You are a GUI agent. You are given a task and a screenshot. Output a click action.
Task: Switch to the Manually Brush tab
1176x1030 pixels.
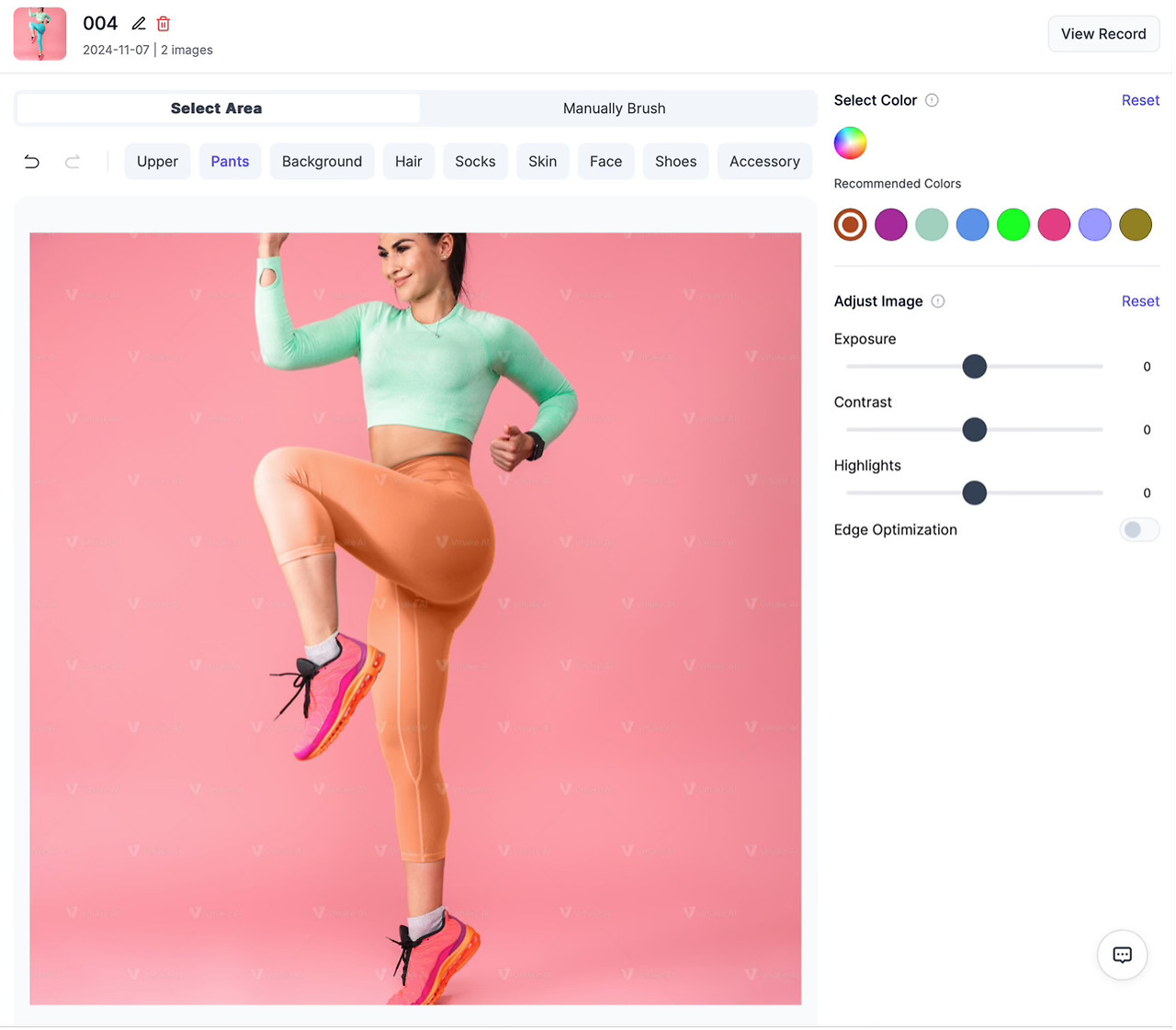[615, 108]
